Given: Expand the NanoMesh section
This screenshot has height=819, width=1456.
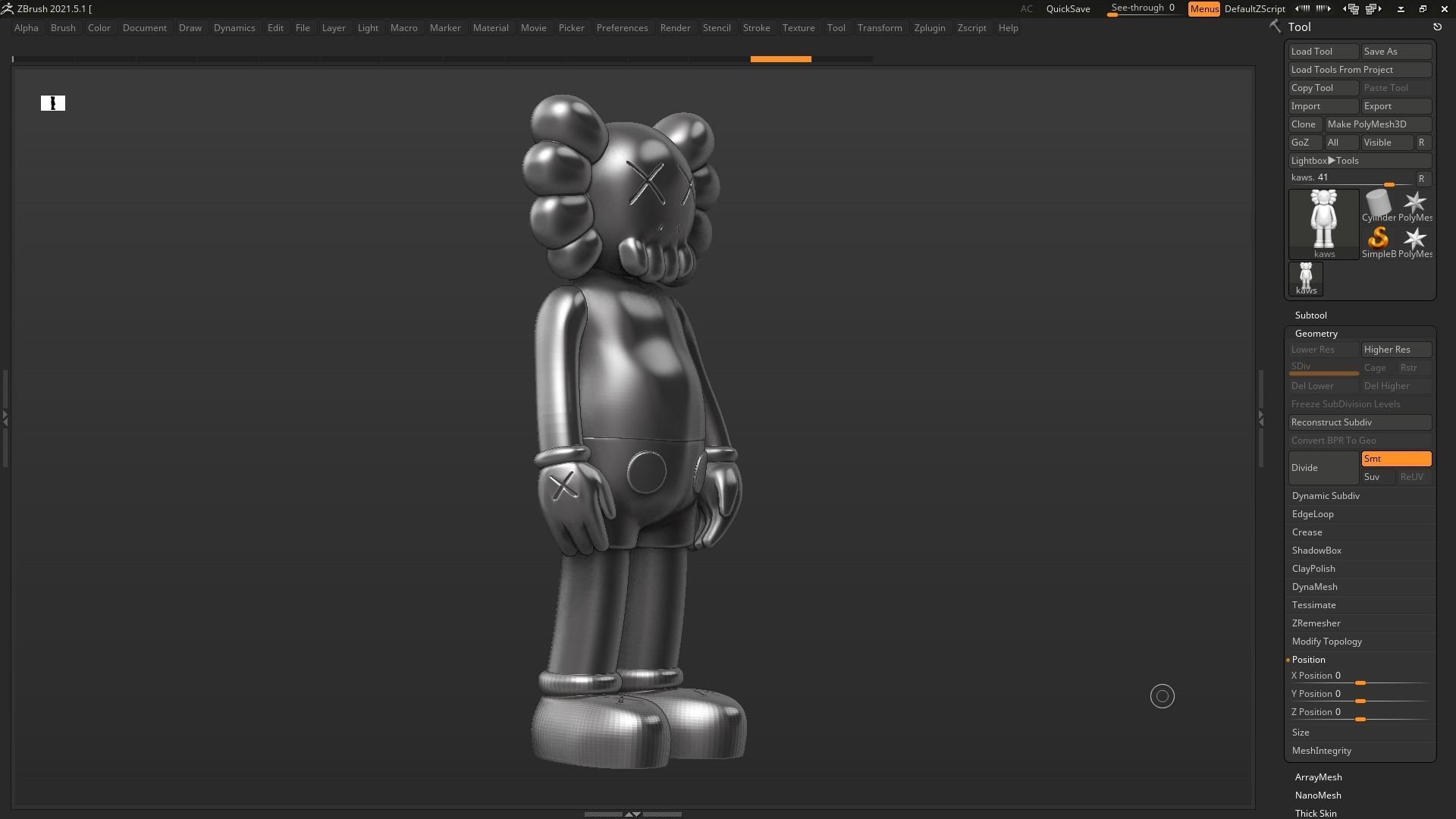Looking at the screenshot, I should tap(1317, 795).
